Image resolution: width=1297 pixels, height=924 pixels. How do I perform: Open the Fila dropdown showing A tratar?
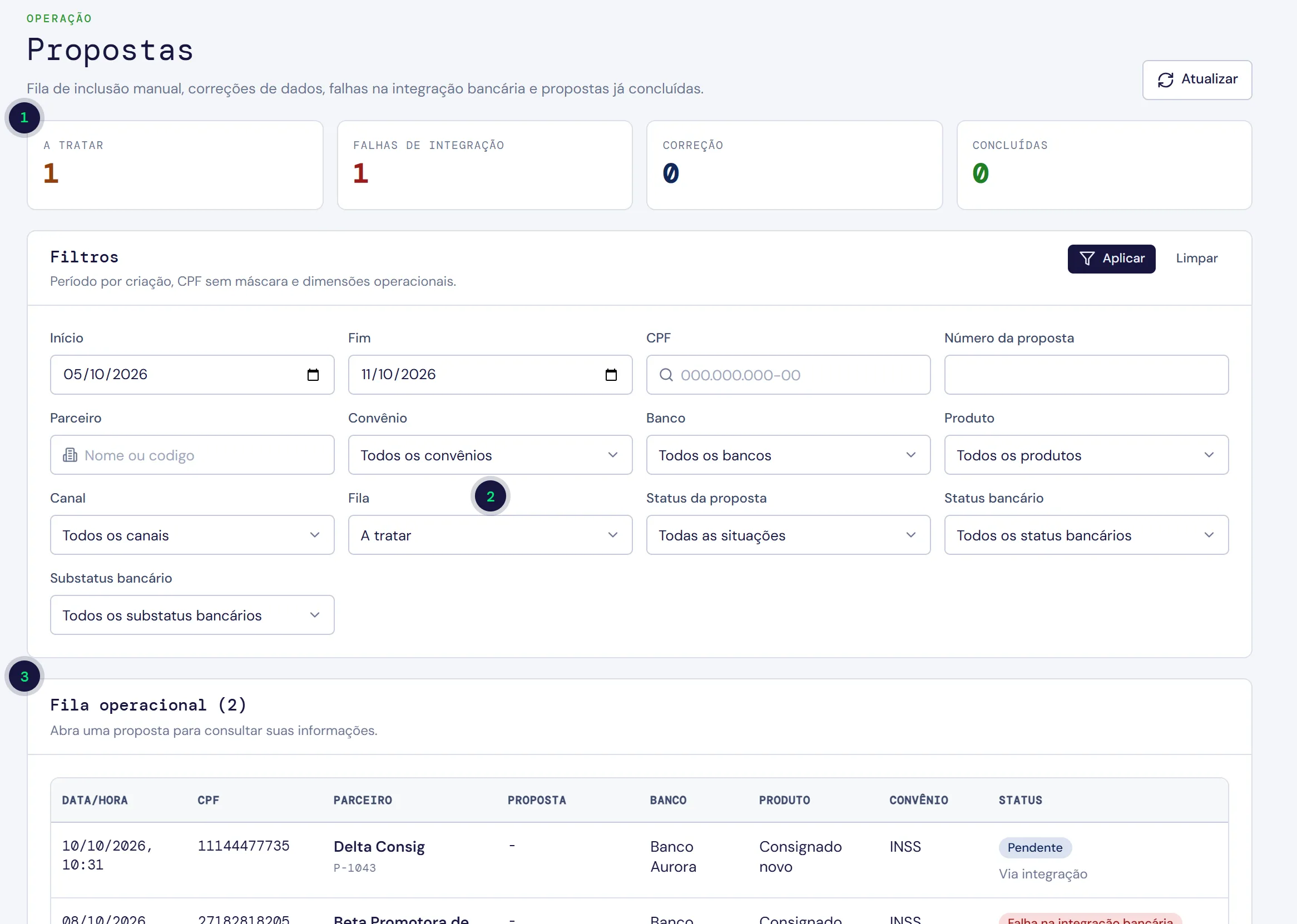tap(490, 535)
